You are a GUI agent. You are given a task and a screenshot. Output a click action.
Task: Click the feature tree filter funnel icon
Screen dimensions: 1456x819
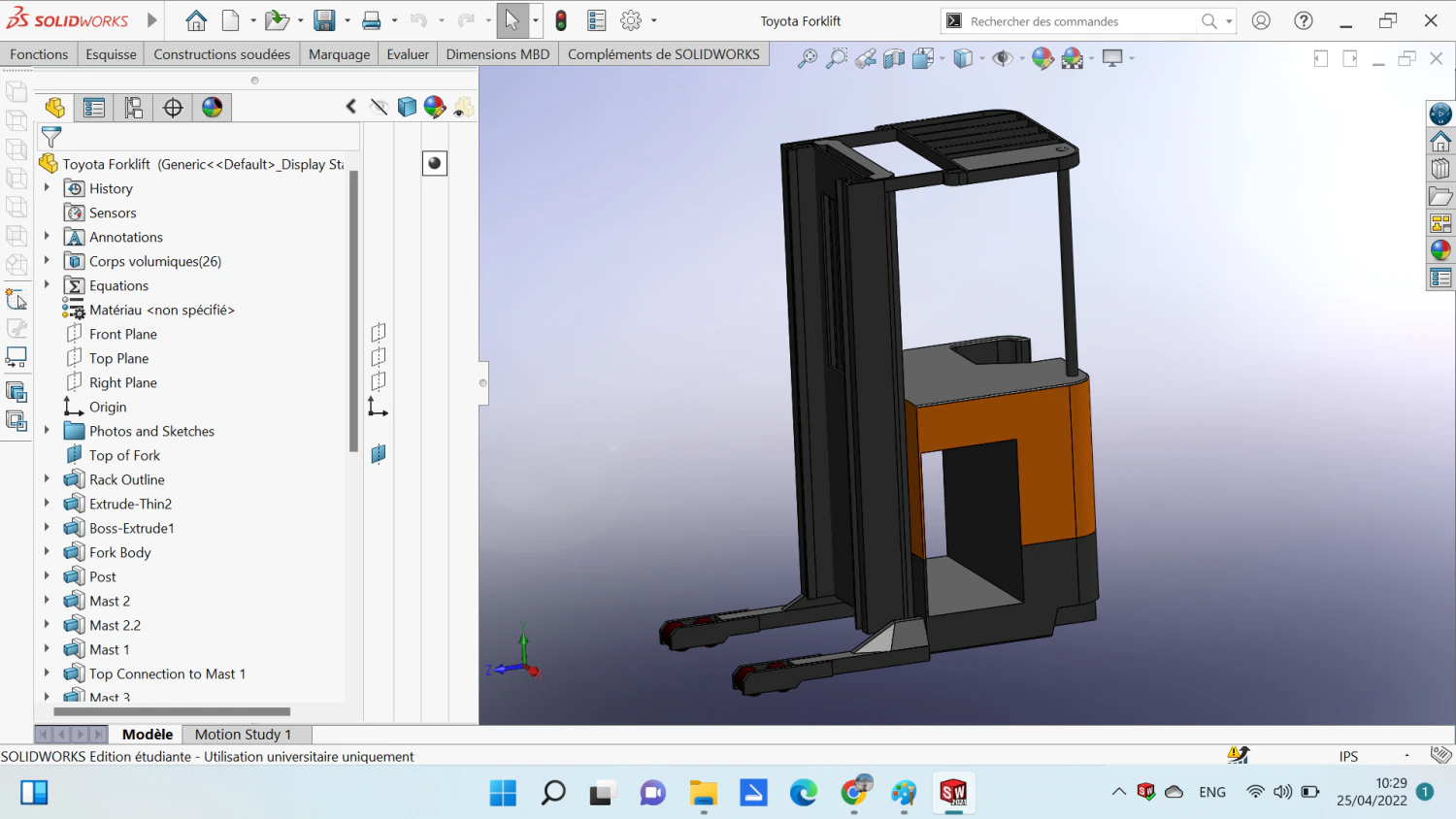(x=51, y=137)
